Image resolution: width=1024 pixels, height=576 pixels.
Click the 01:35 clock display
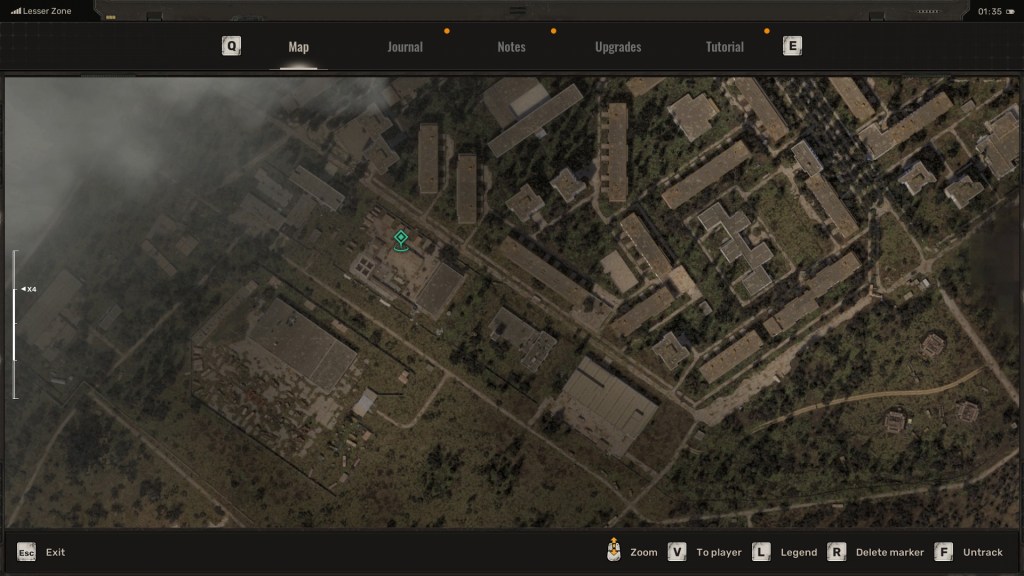pyautogui.click(x=990, y=11)
